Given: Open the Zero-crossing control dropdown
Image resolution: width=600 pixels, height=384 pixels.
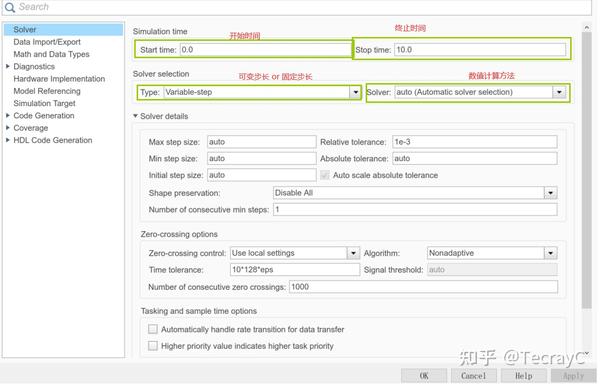Looking at the screenshot, I should point(295,253).
